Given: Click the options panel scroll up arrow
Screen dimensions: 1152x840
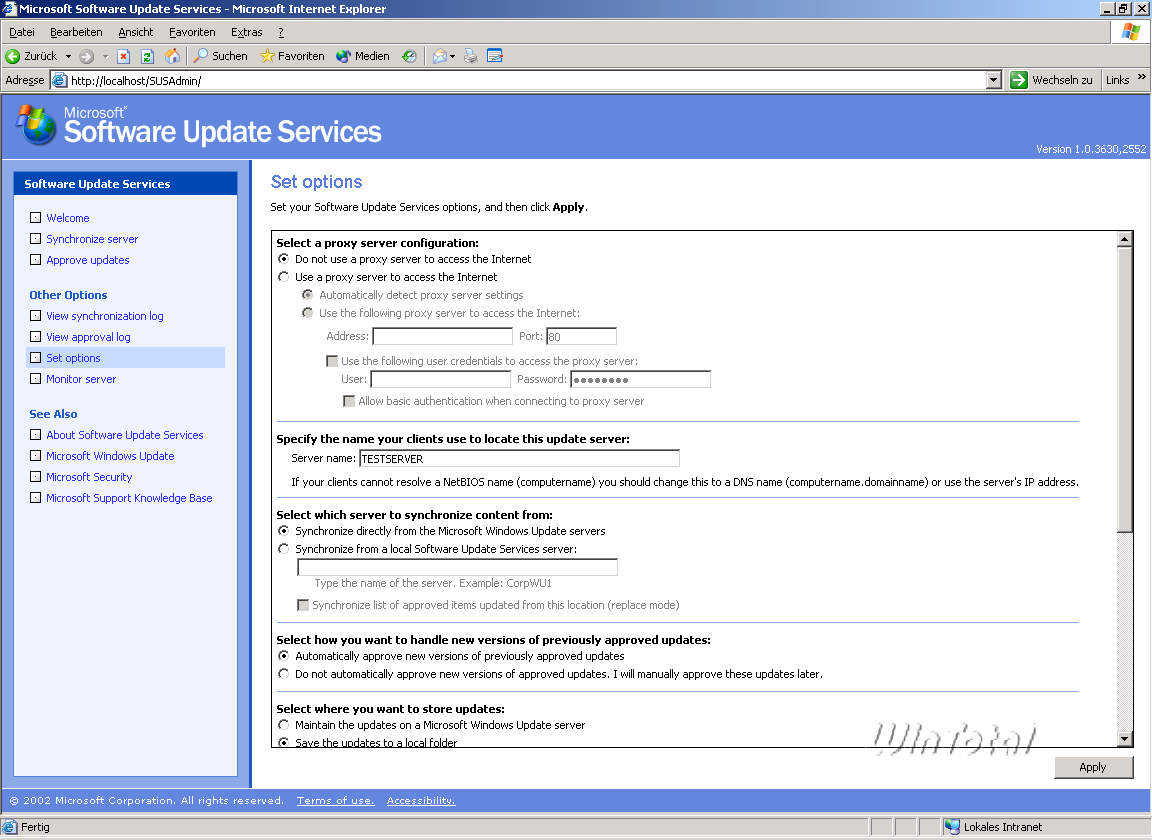Looking at the screenshot, I should click(1124, 240).
